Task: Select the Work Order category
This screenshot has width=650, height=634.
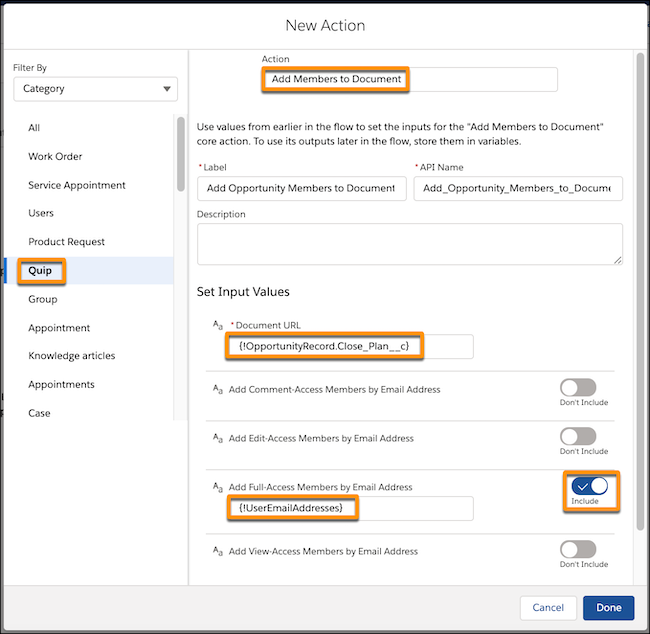Action: pyautogui.click(x=55, y=156)
